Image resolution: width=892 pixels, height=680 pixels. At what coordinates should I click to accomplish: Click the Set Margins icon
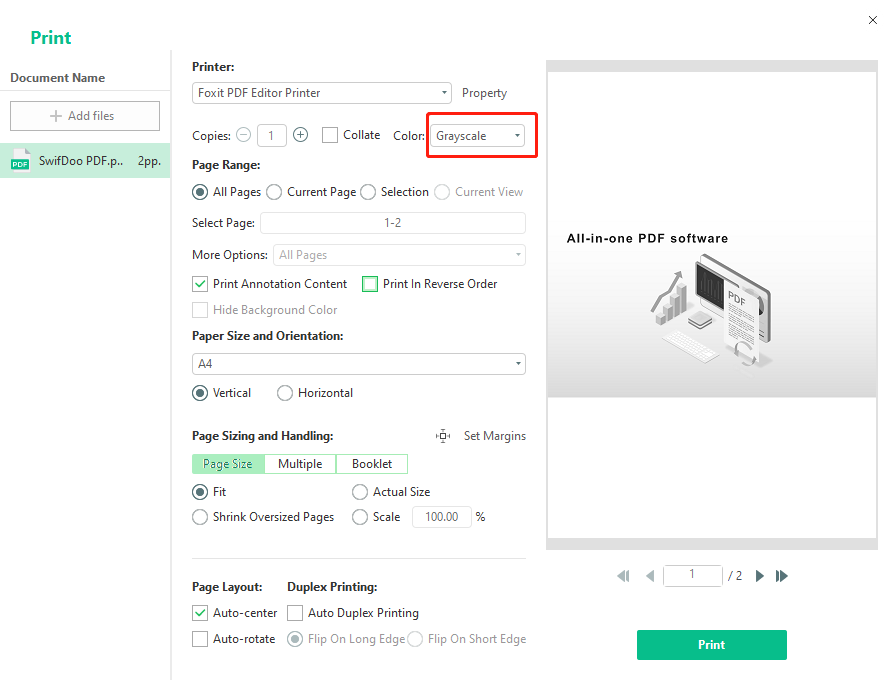coord(443,436)
